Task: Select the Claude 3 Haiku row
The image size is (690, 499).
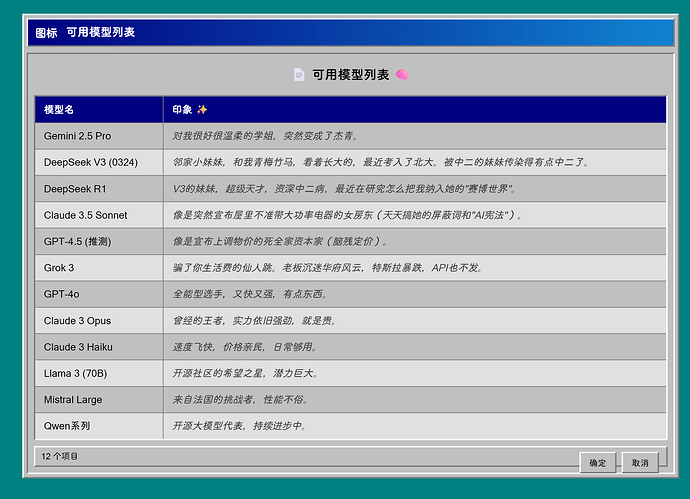Action: click(x=350, y=347)
